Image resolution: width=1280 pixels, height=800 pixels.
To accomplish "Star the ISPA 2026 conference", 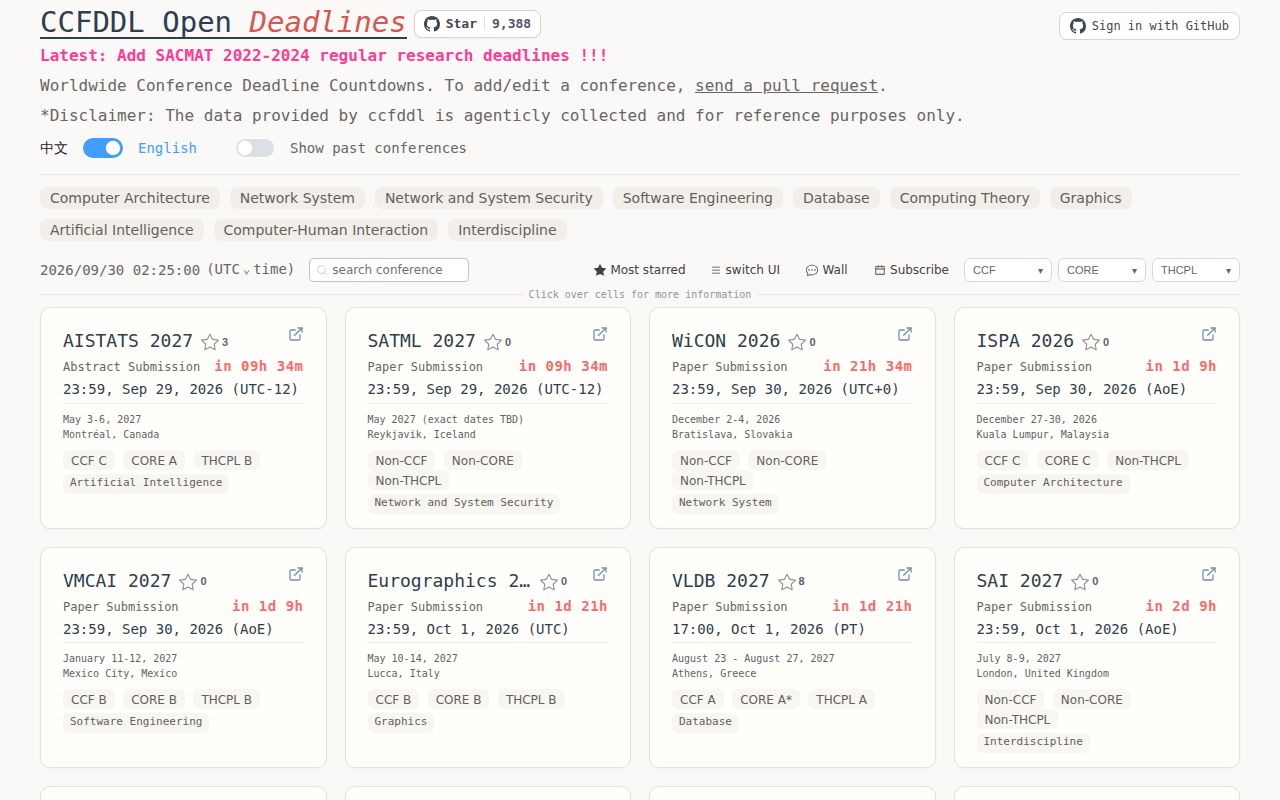I will pos(1091,342).
